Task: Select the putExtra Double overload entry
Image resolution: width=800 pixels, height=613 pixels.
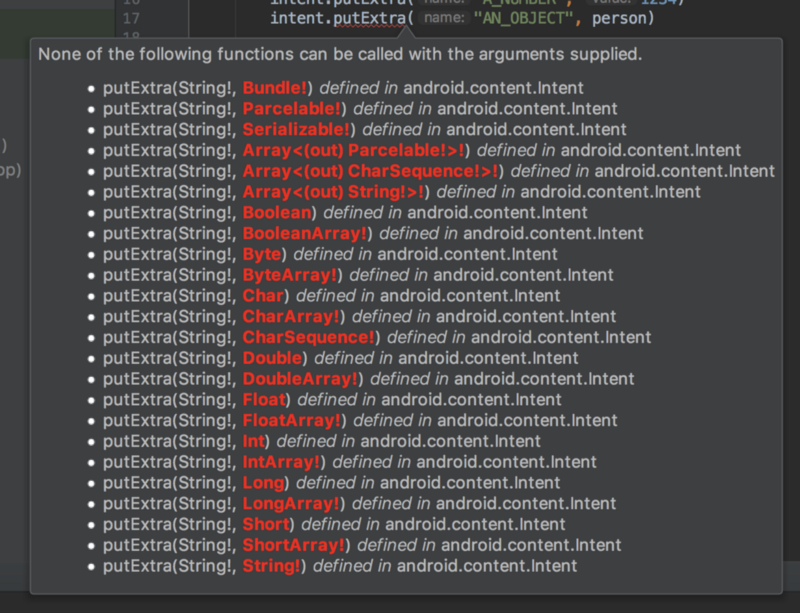Action: (340, 358)
